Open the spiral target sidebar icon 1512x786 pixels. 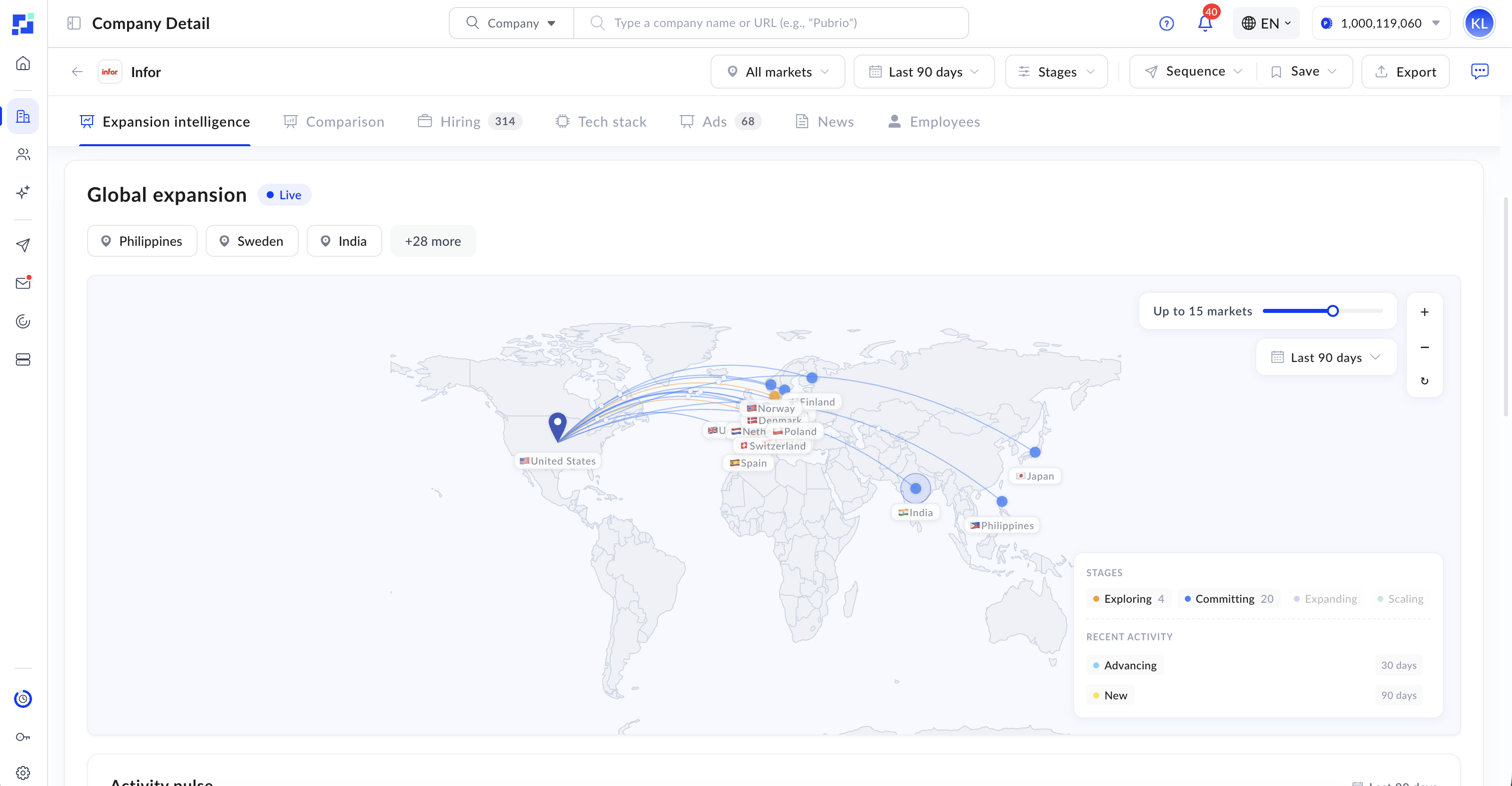tap(23, 321)
